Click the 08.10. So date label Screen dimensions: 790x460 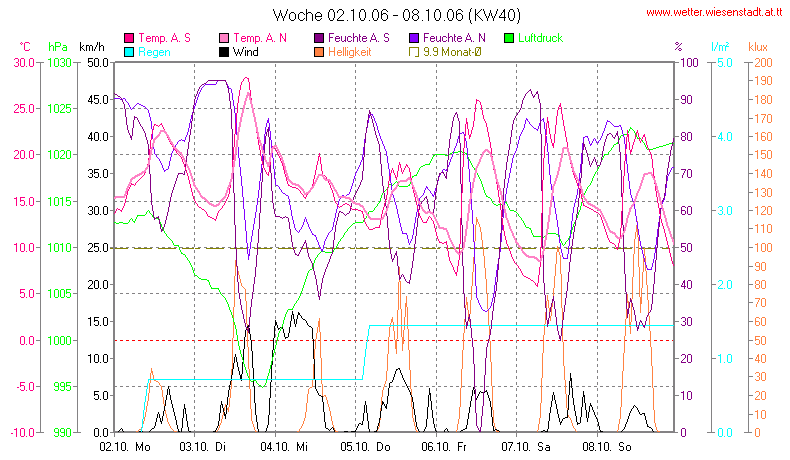[607, 447]
